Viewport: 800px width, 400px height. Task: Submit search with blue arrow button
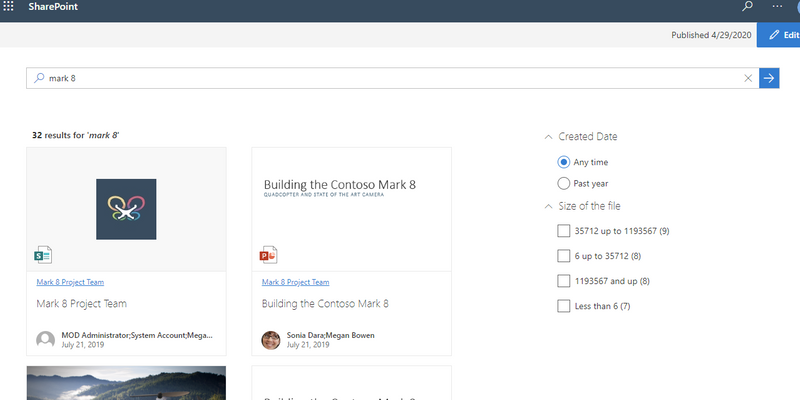[x=769, y=78]
